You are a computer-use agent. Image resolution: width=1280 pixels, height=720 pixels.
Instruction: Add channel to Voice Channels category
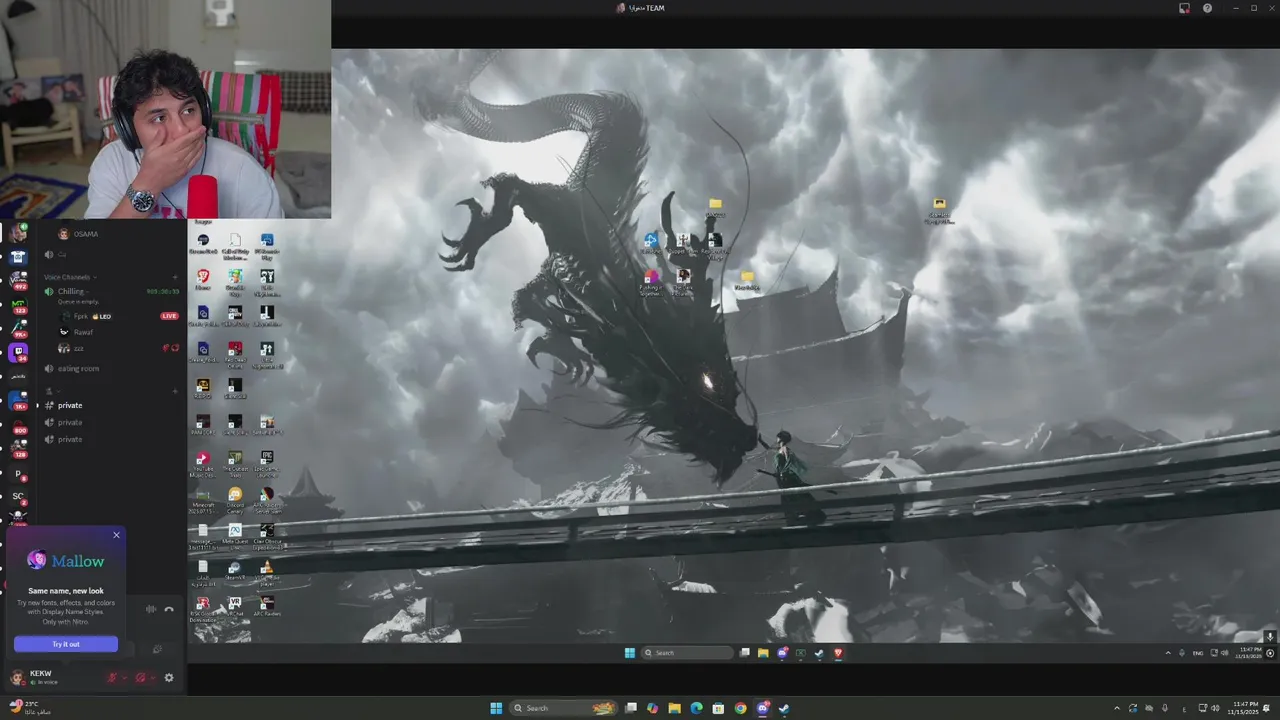click(175, 277)
